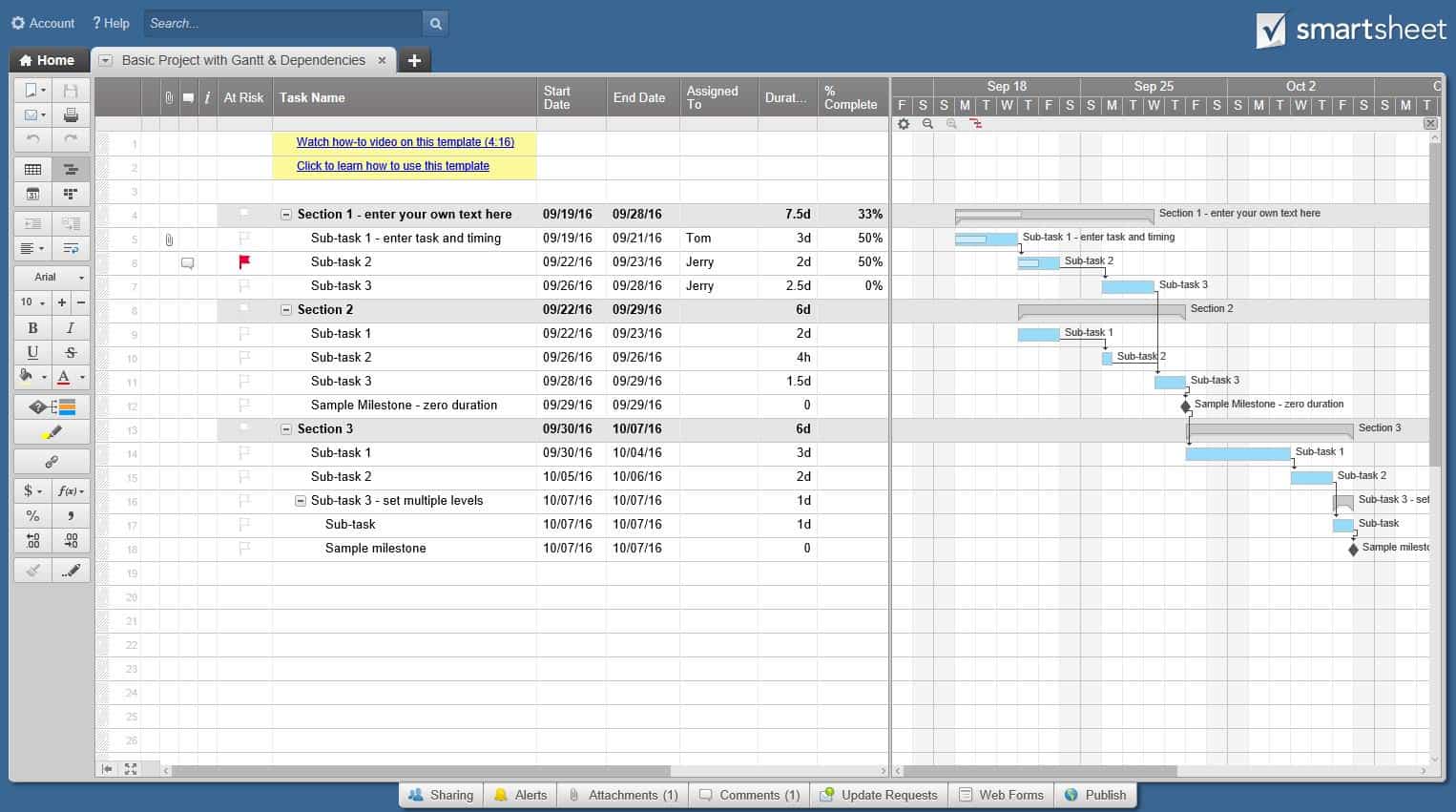Collapse Section 2 task group
This screenshot has width=1456, height=812.
click(x=286, y=310)
